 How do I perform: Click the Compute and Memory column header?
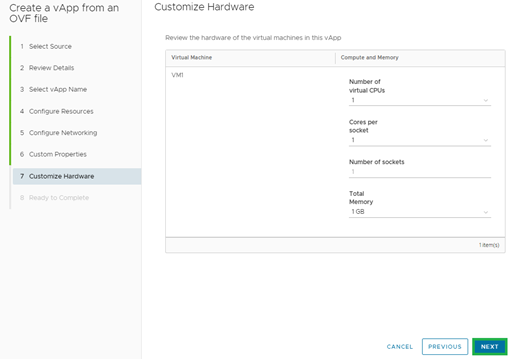(x=369, y=58)
